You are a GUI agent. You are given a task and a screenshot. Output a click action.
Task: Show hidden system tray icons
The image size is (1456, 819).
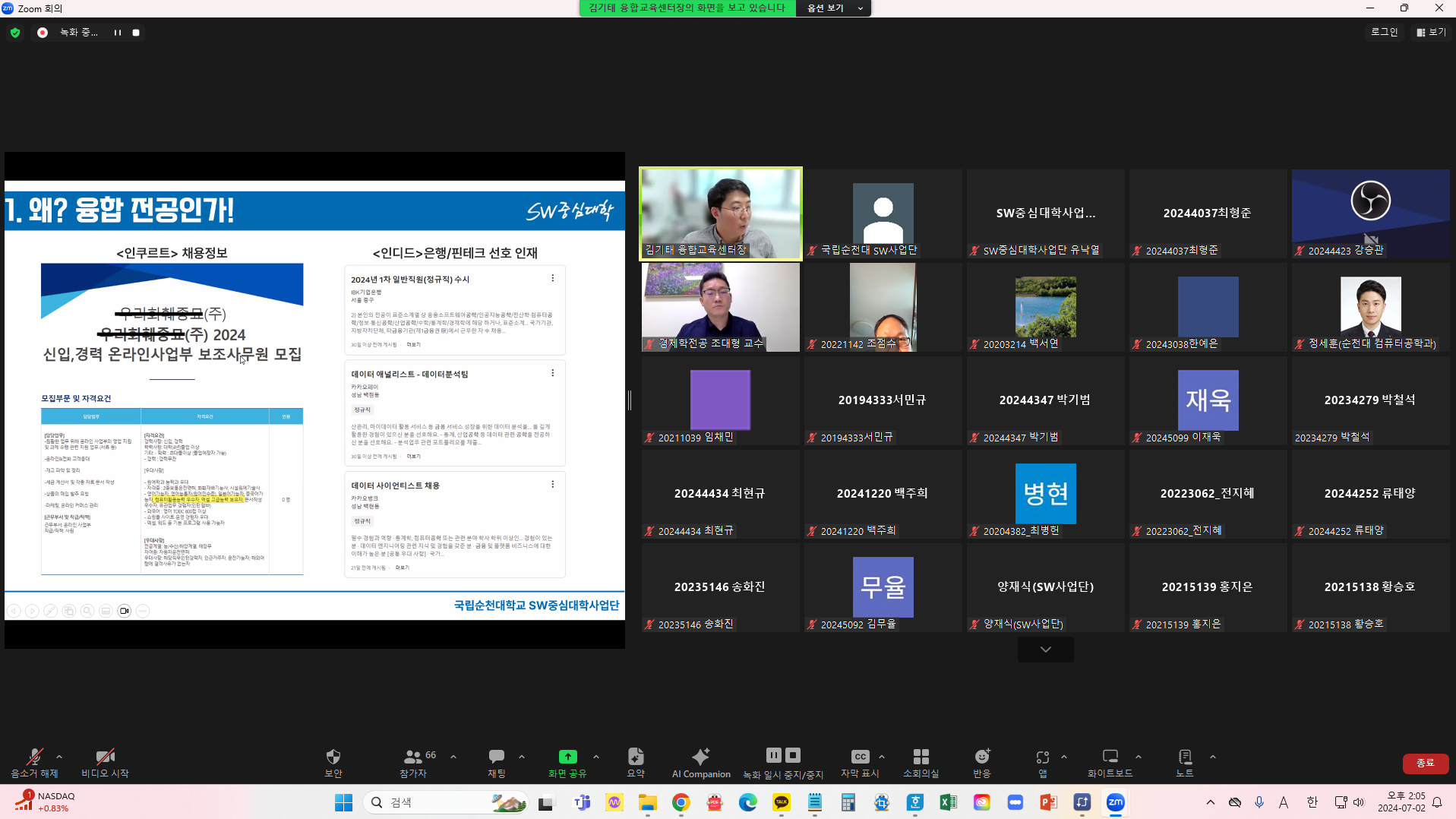point(1211,802)
